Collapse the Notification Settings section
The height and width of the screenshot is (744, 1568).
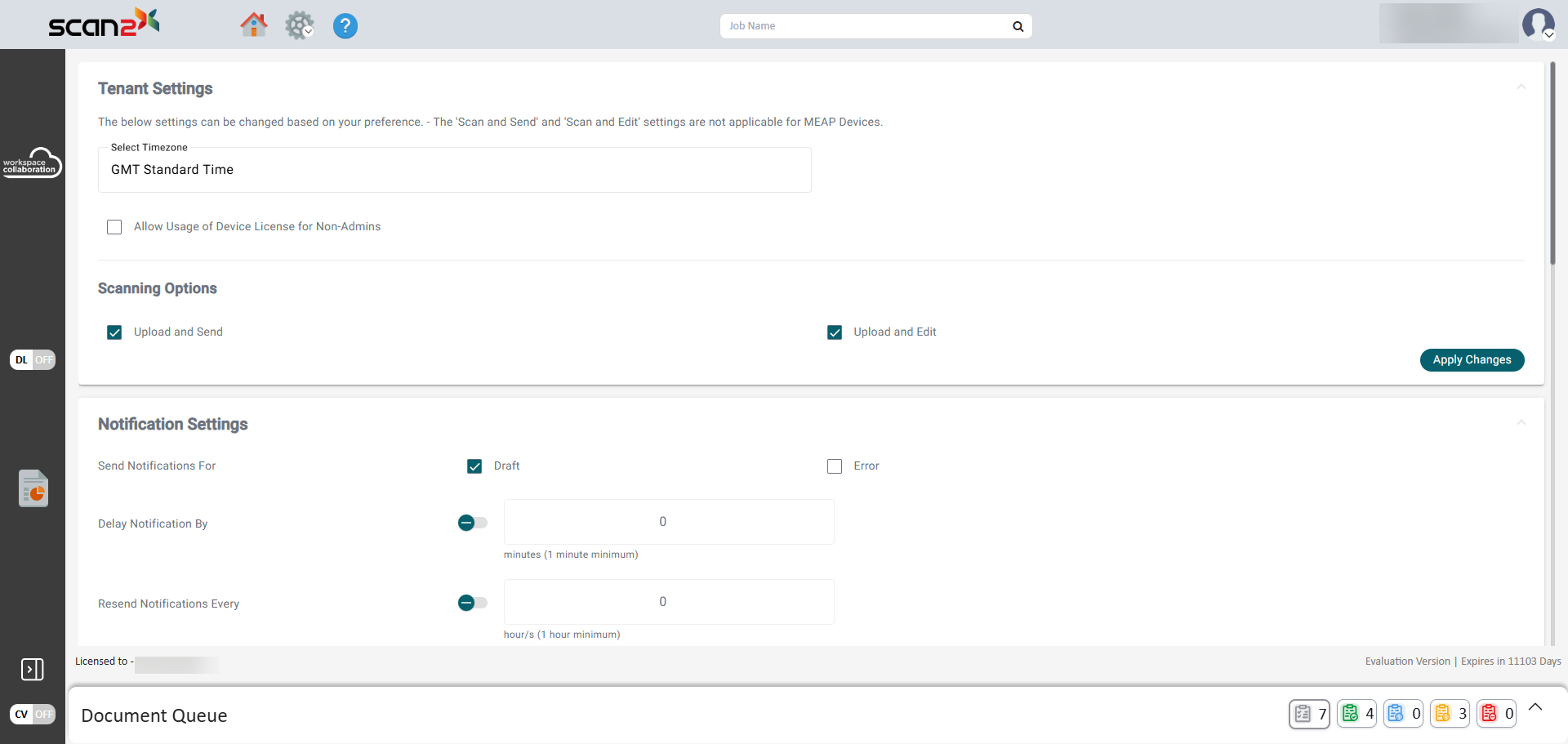1521,423
